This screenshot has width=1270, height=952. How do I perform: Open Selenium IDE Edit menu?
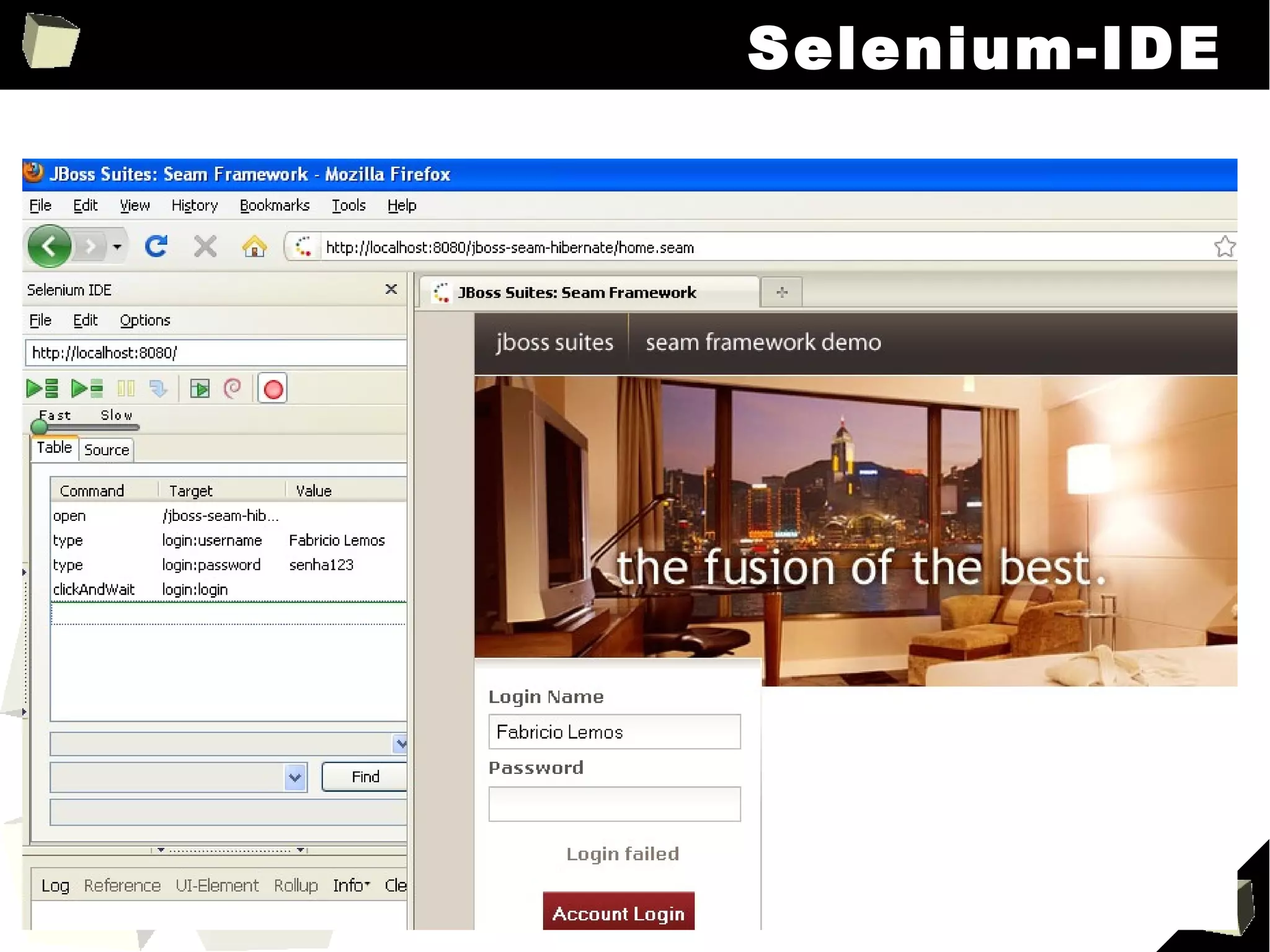click(x=85, y=320)
